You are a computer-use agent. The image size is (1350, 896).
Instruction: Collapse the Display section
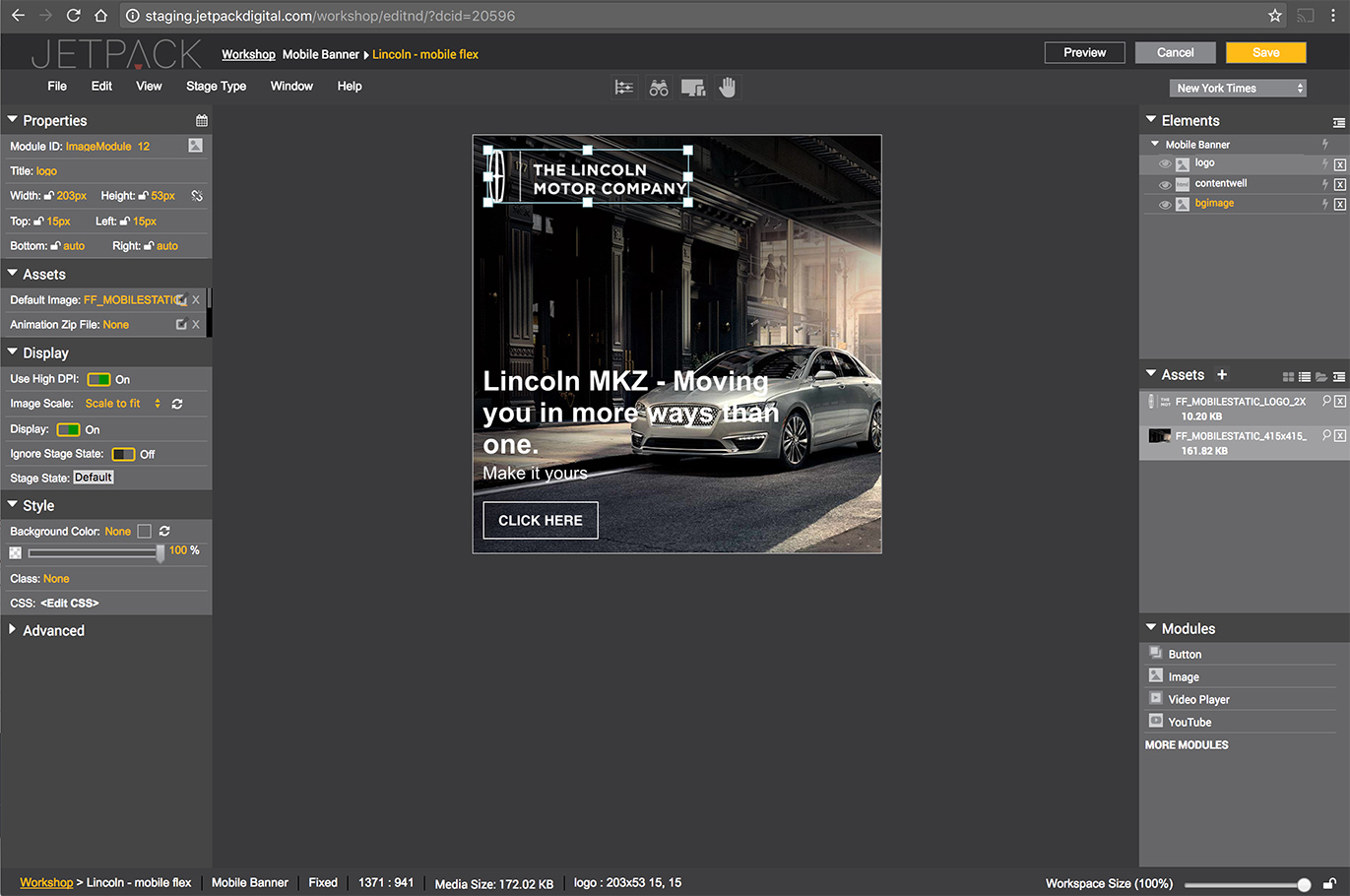[13, 352]
